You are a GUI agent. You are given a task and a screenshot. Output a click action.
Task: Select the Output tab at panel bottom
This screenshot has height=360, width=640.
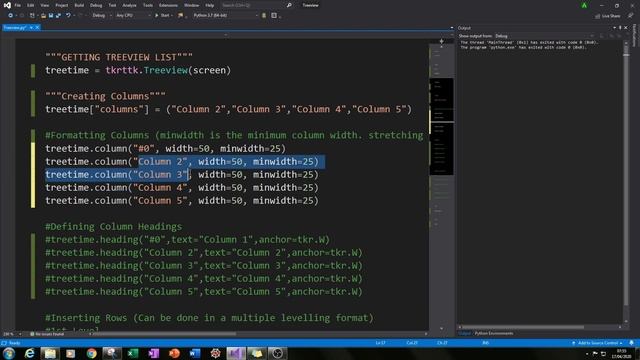(464, 333)
